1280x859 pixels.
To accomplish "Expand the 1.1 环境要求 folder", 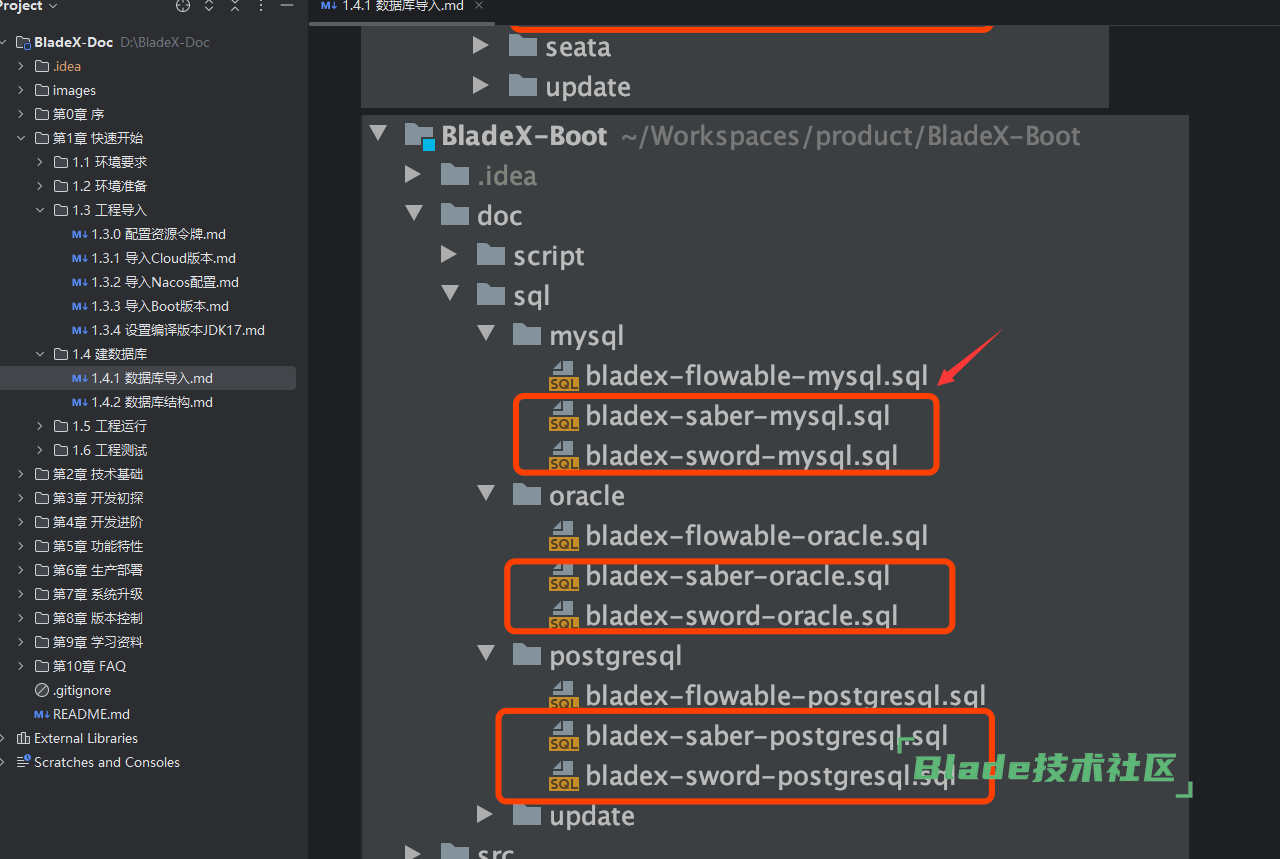I will 40,162.
